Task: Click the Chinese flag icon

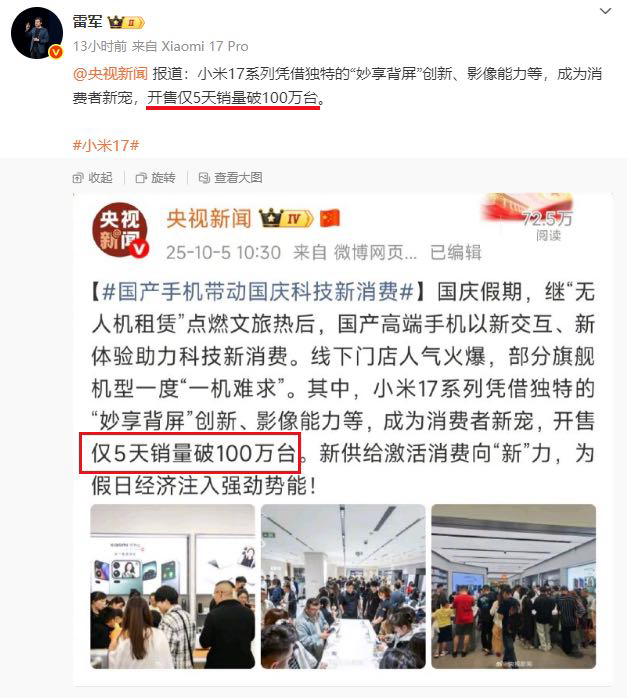Action: tap(330, 218)
